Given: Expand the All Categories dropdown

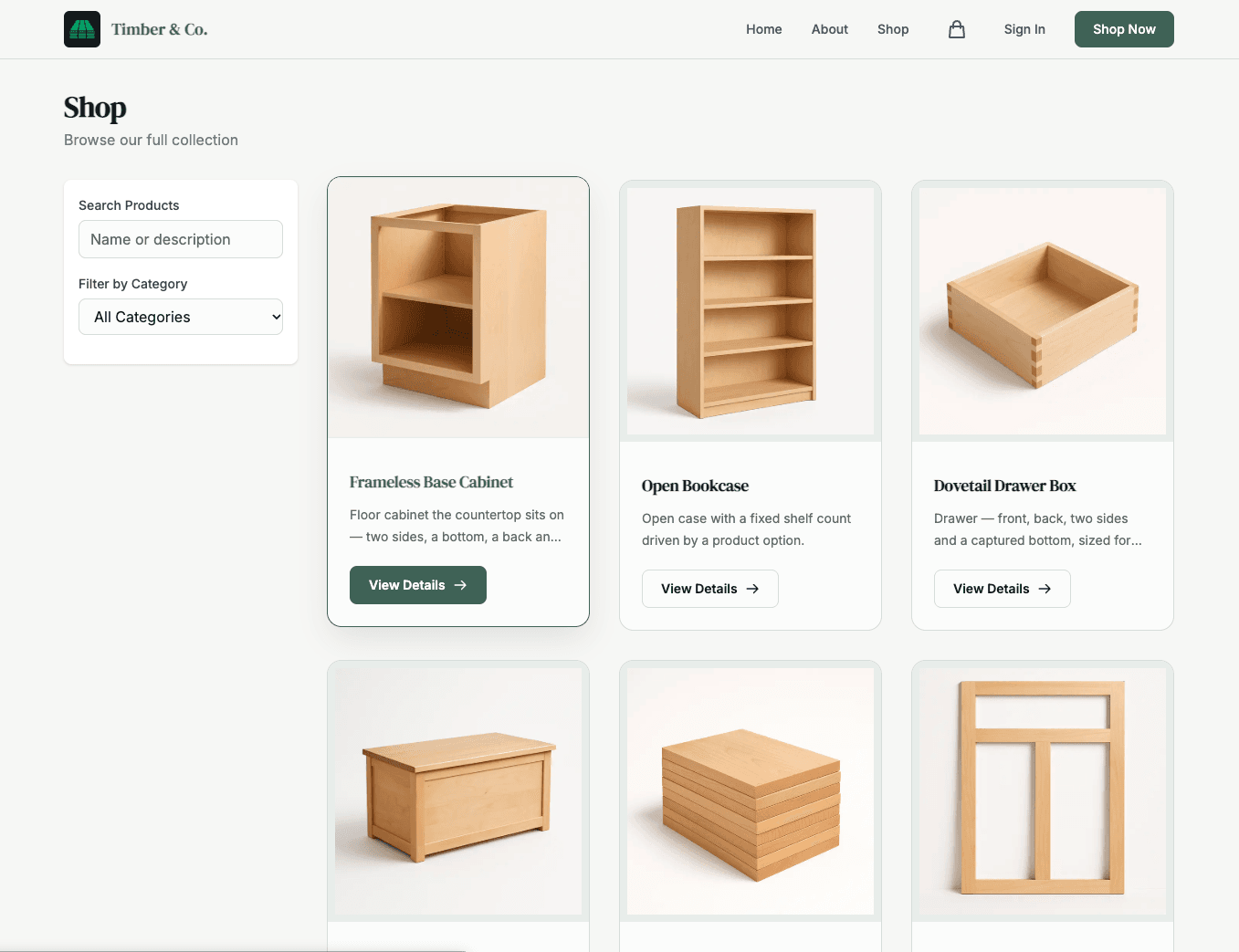Looking at the screenshot, I should pyautogui.click(x=181, y=317).
